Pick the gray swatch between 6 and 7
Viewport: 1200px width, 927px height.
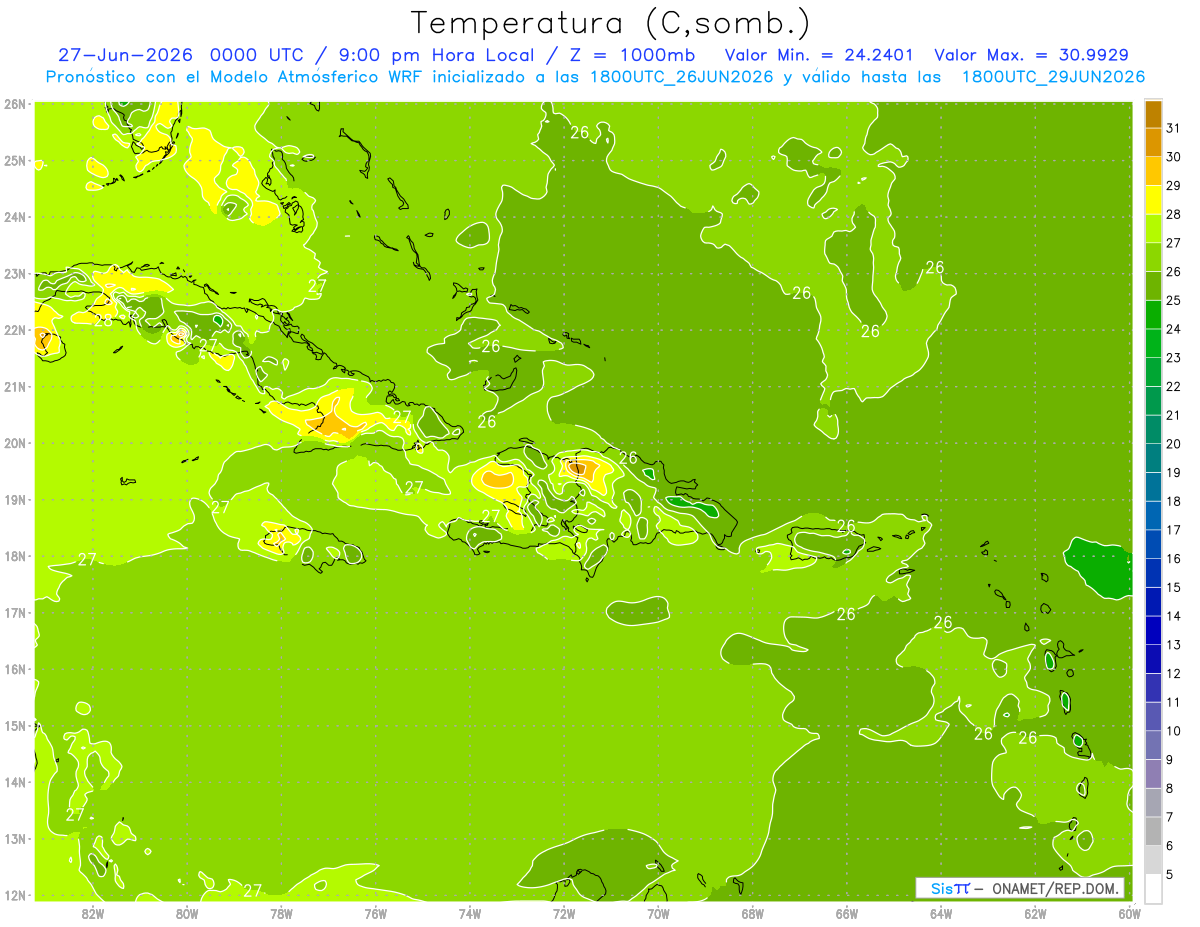click(x=1153, y=831)
